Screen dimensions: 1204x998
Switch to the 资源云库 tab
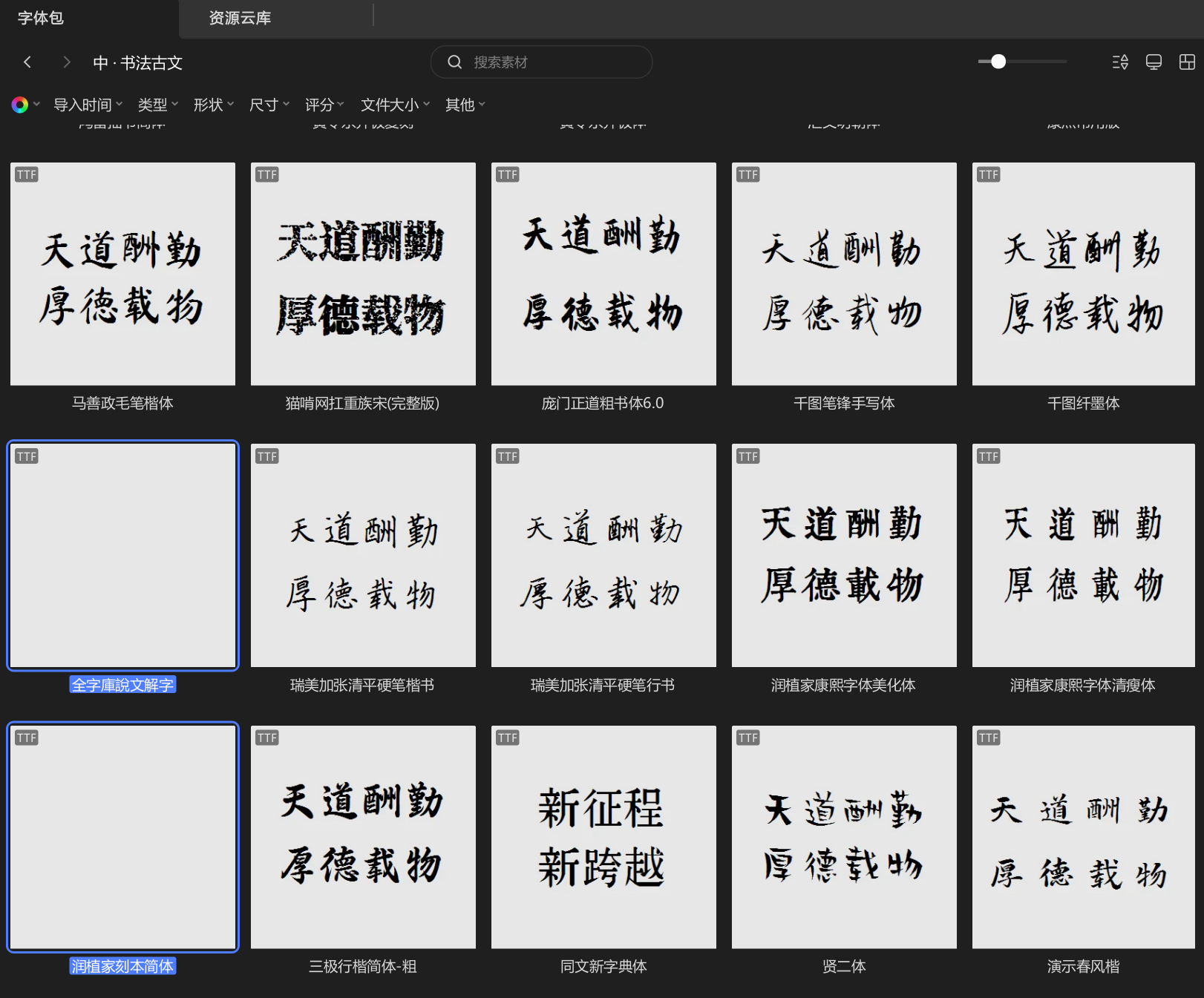point(240,18)
